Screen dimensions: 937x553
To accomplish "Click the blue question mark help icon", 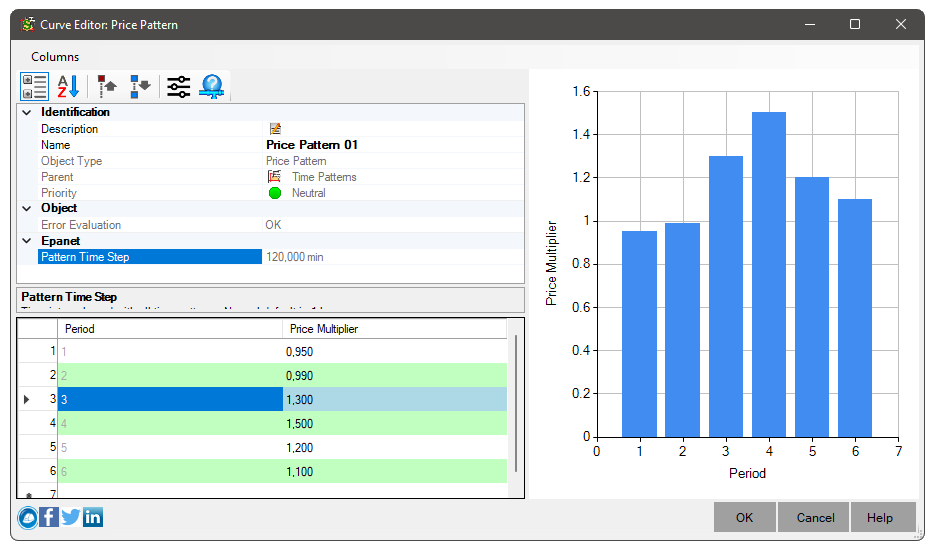I will click(x=211, y=87).
